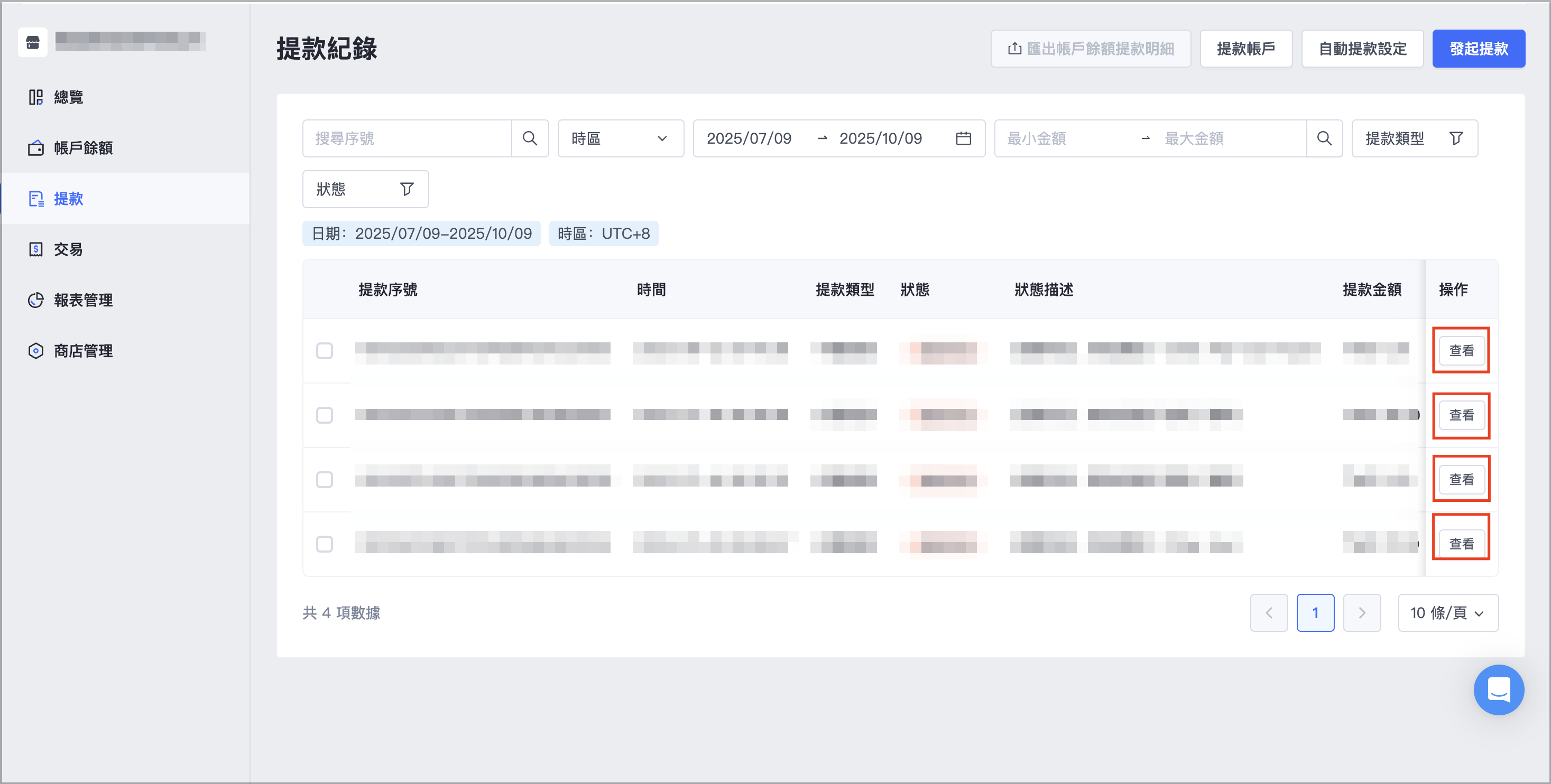Click the filter funnel icon in 提款類型
This screenshot has width=1551, height=784.
point(1456,138)
